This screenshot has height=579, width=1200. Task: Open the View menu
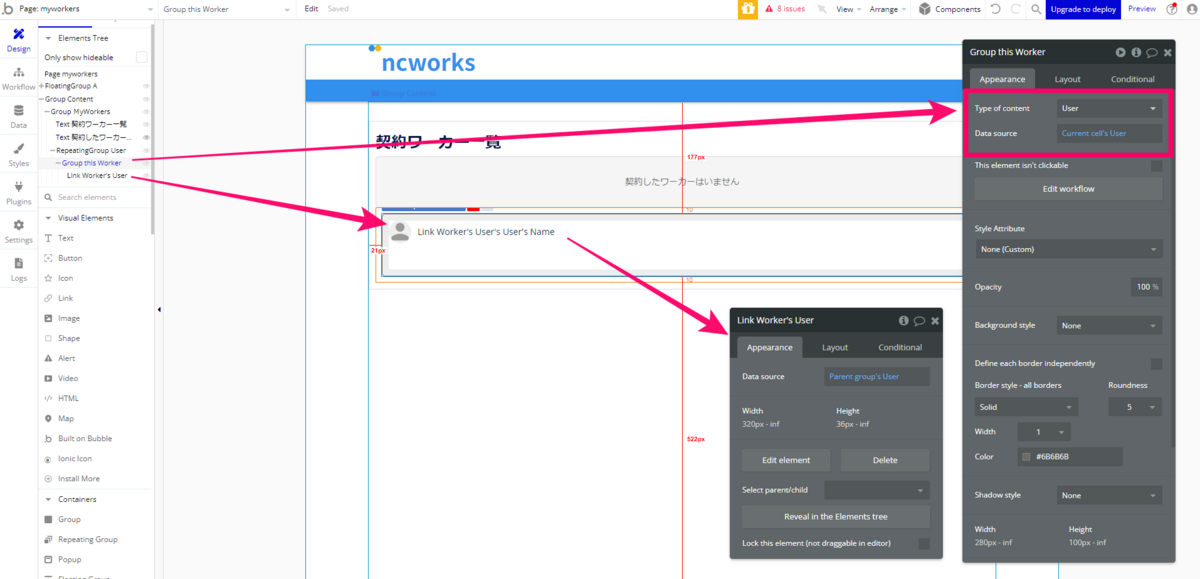click(849, 9)
